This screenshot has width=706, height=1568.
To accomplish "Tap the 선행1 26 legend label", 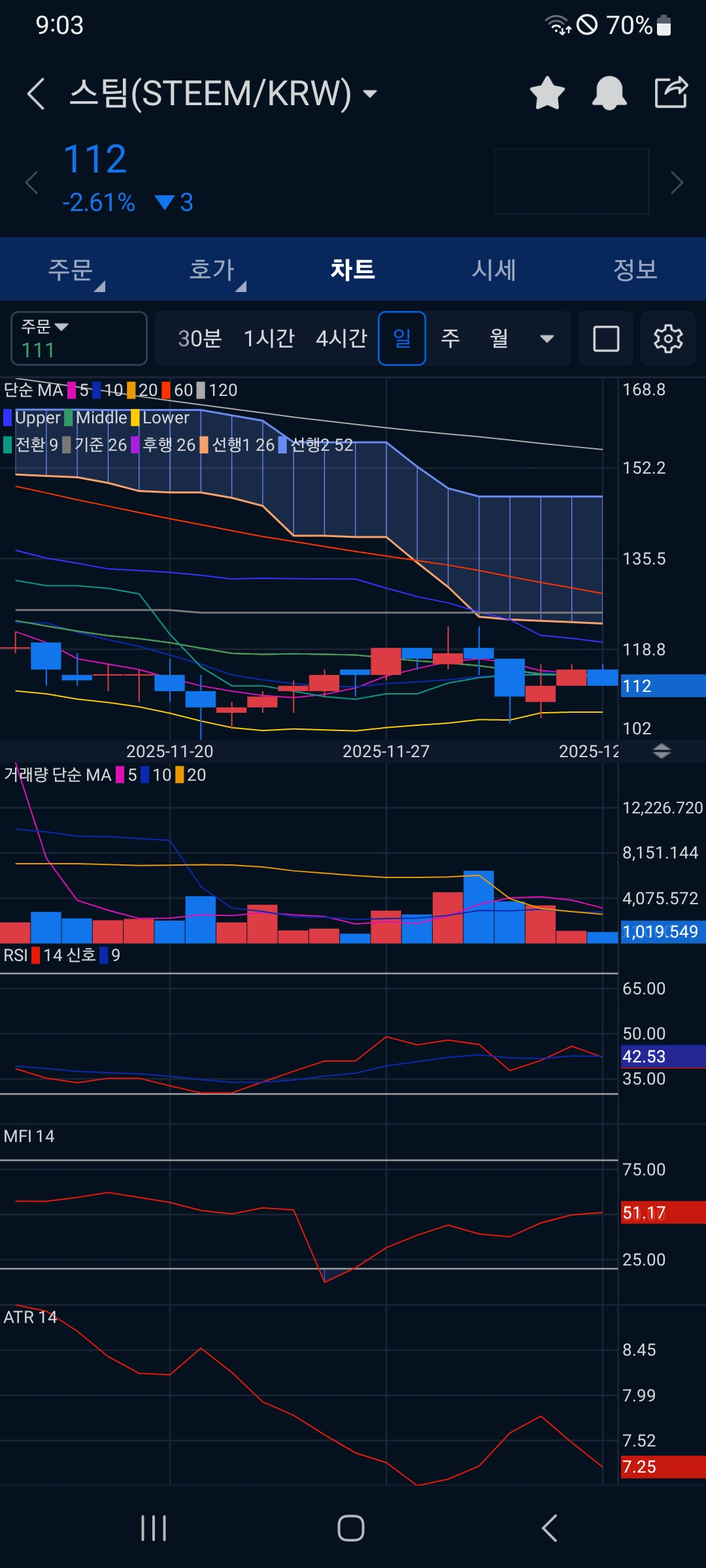I will pyautogui.click(x=237, y=445).
